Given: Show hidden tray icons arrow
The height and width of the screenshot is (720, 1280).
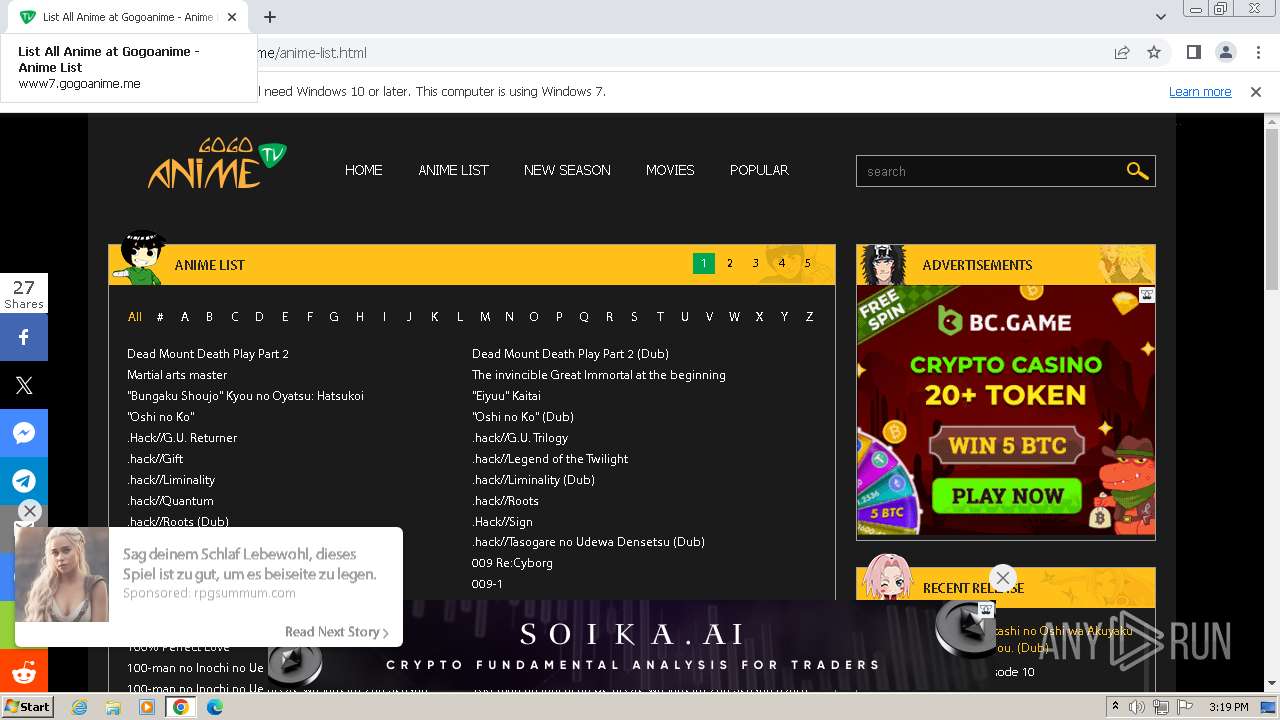Looking at the screenshot, I should (1115, 707).
